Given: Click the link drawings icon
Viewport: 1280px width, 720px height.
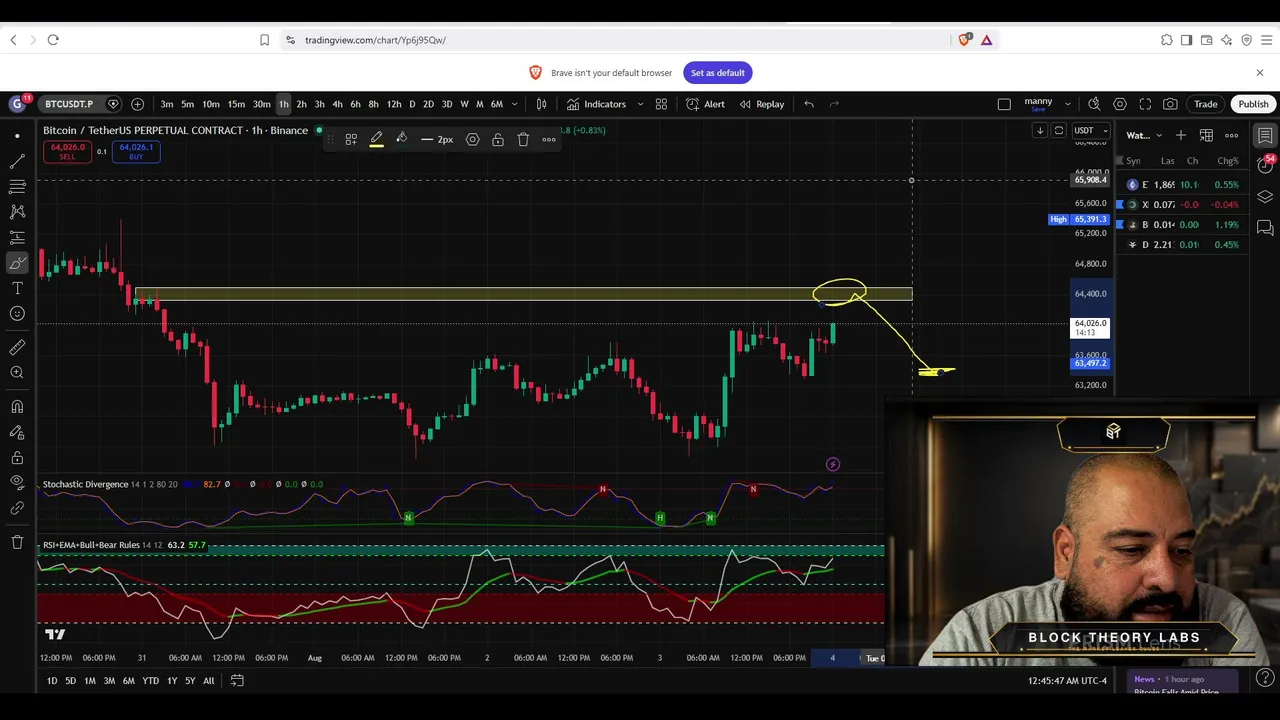Looking at the screenshot, I should 17,508.
